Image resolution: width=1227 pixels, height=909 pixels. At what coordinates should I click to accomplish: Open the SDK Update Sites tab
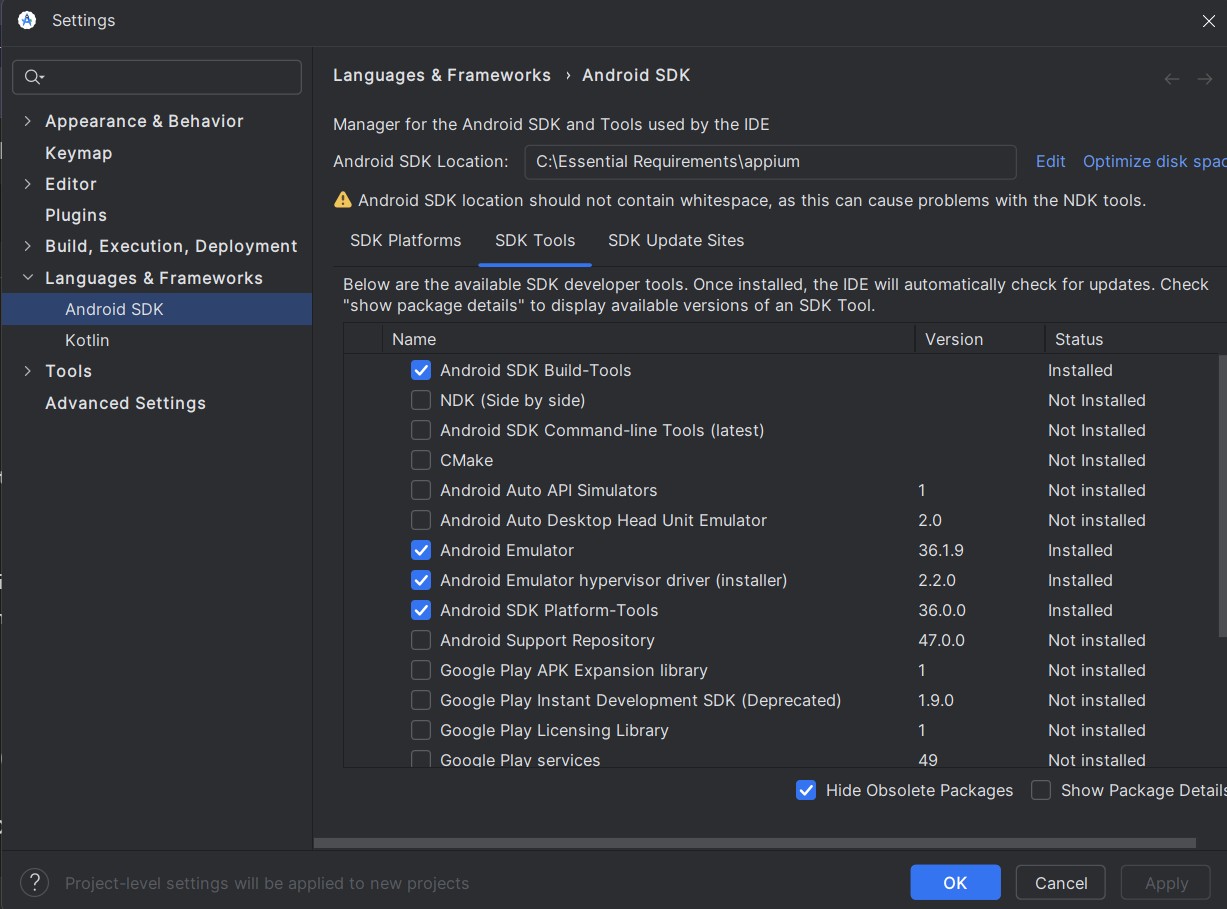pyautogui.click(x=676, y=240)
